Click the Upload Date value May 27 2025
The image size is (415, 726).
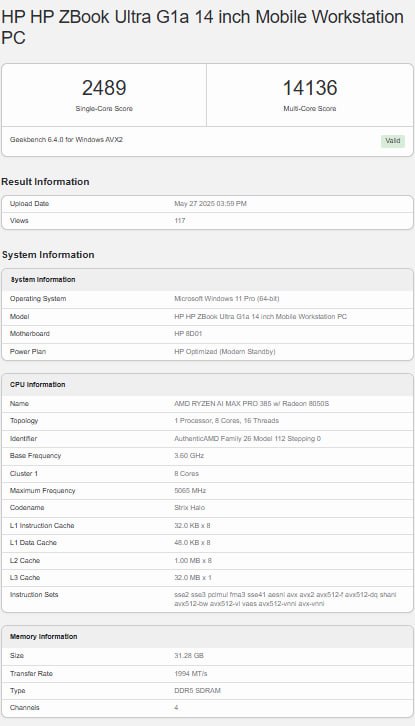210,204
